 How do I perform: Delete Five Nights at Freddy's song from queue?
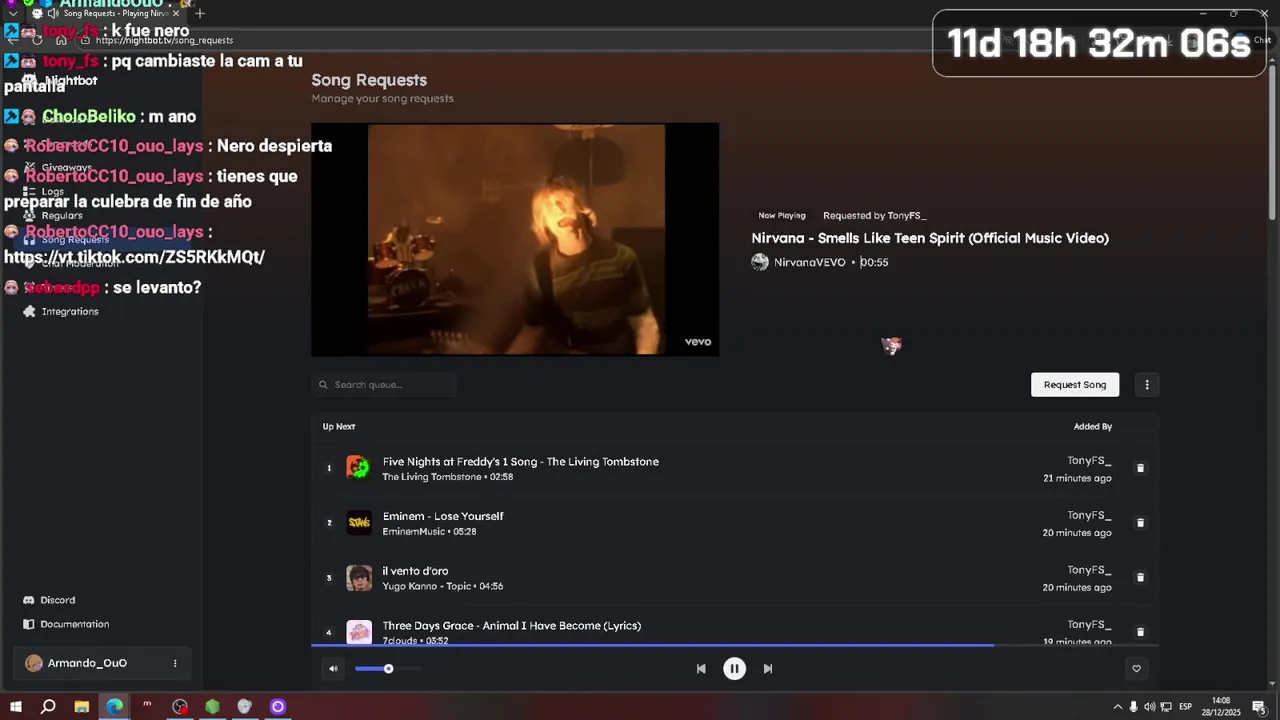click(x=1140, y=468)
